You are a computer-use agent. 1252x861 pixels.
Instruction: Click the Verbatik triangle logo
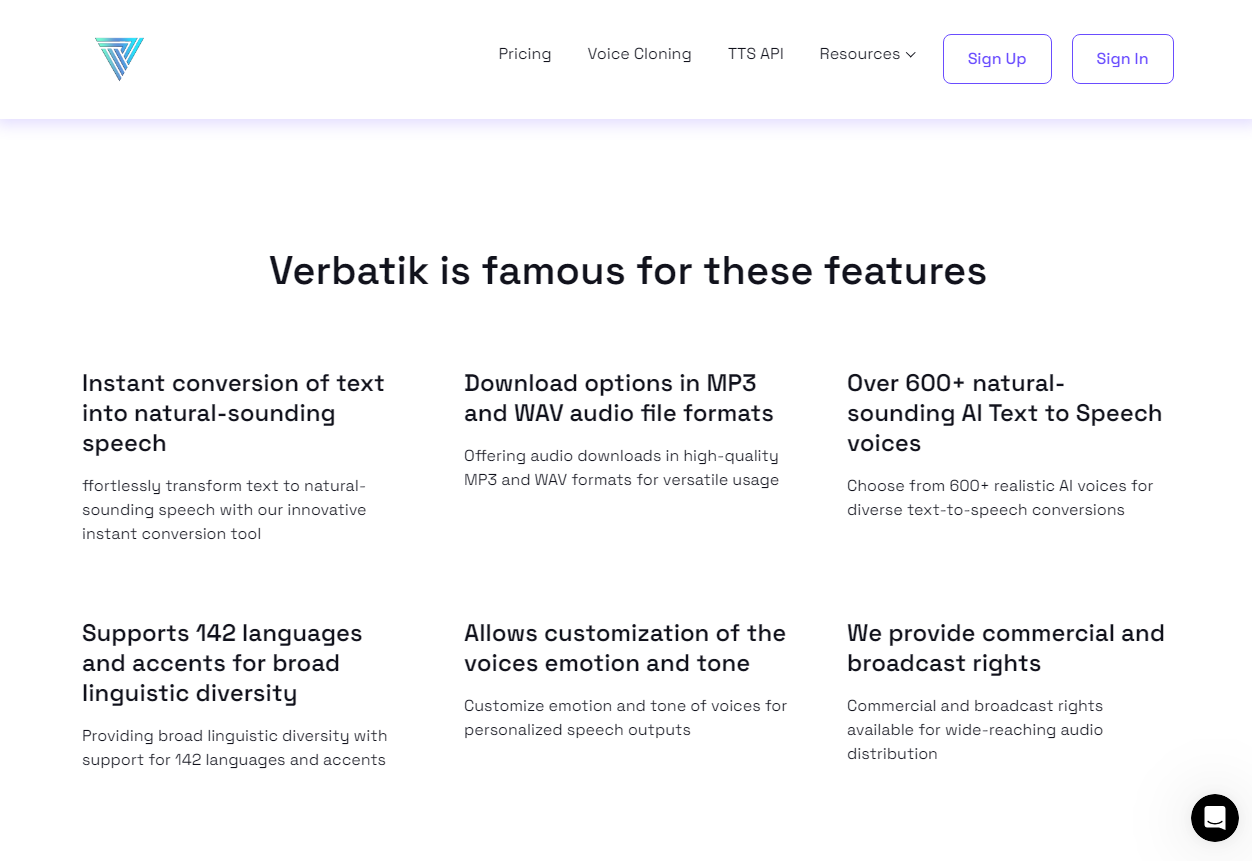pyautogui.click(x=119, y=59)
